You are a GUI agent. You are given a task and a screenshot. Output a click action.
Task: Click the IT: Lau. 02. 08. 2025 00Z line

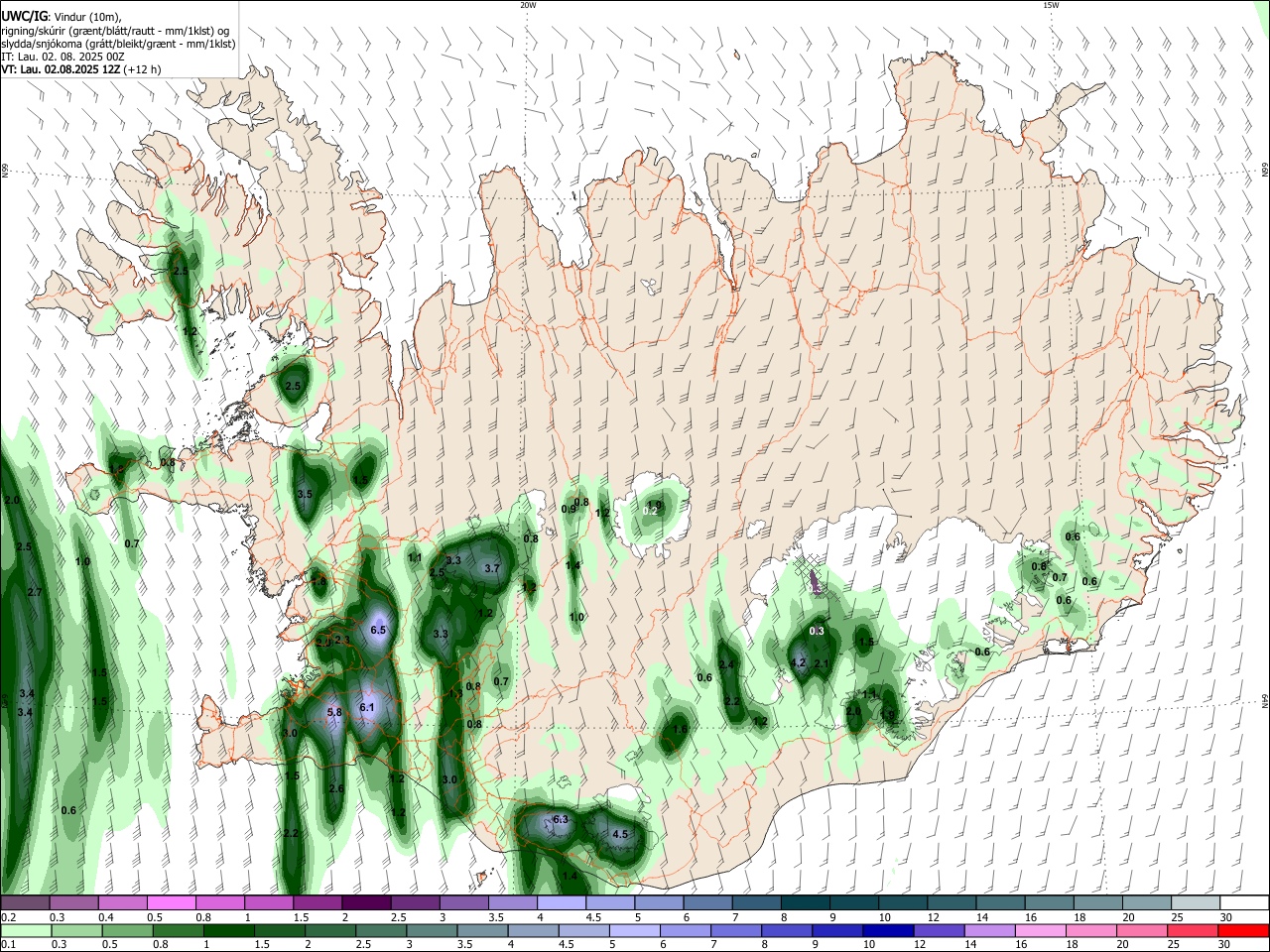tap(63, 57)
